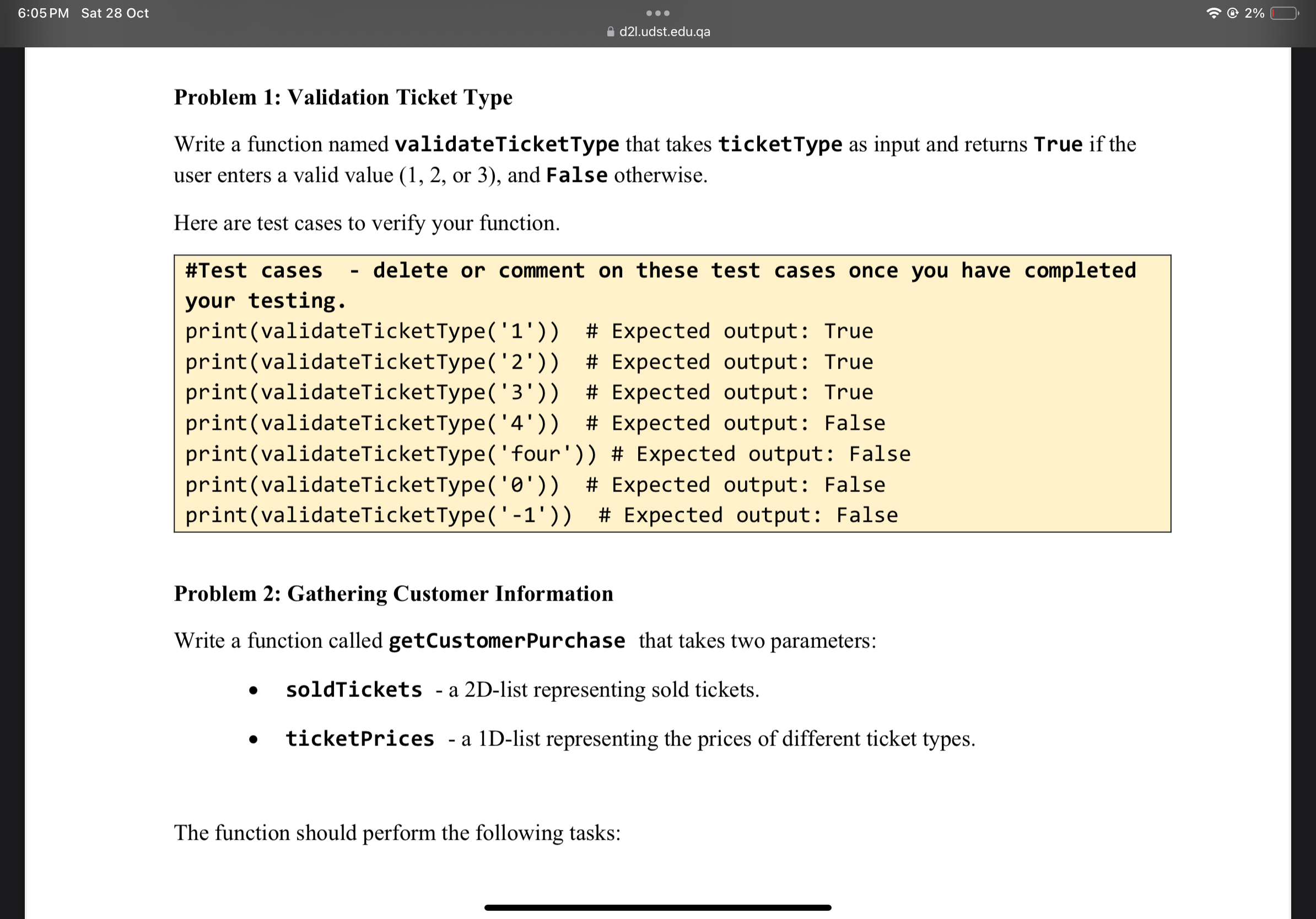1316x919 pixels.
Task: Tap the Wi-Fi status icon
Action: 1213,13
